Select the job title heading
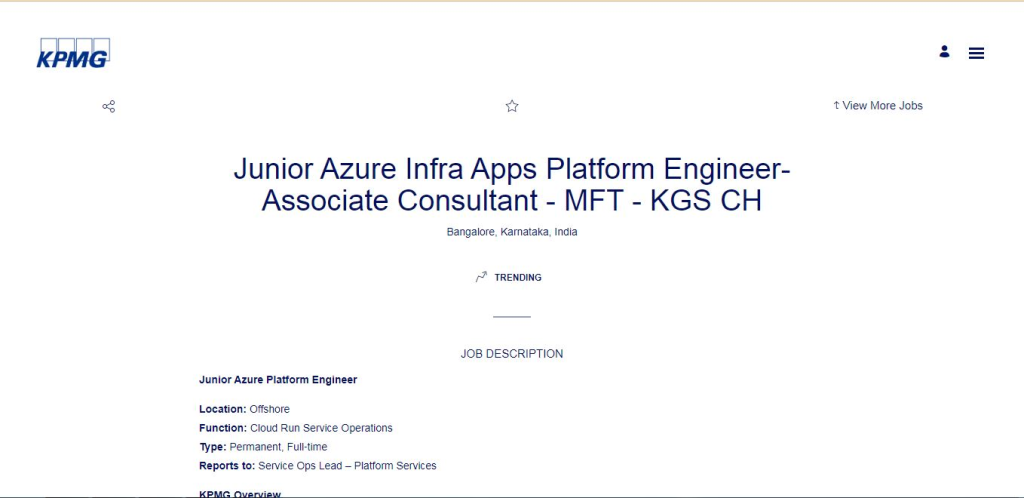This screenshot has height=498, width=1024. [x=512, y=185]
